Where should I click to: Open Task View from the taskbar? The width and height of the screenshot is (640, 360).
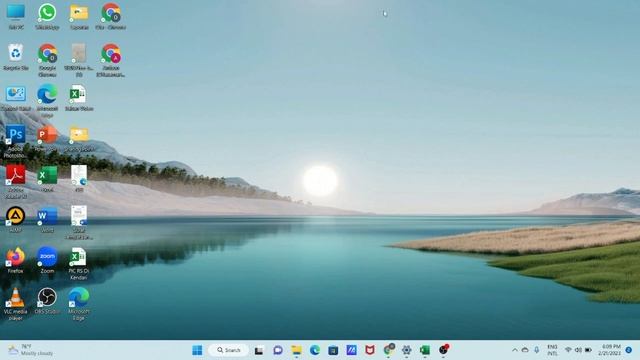coord(259,350)
